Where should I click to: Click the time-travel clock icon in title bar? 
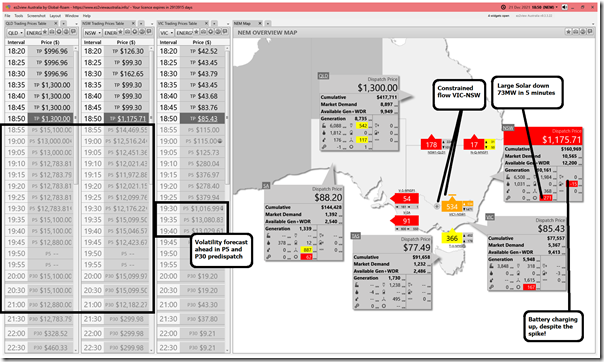pyautogui.click(x=503, y=7)
